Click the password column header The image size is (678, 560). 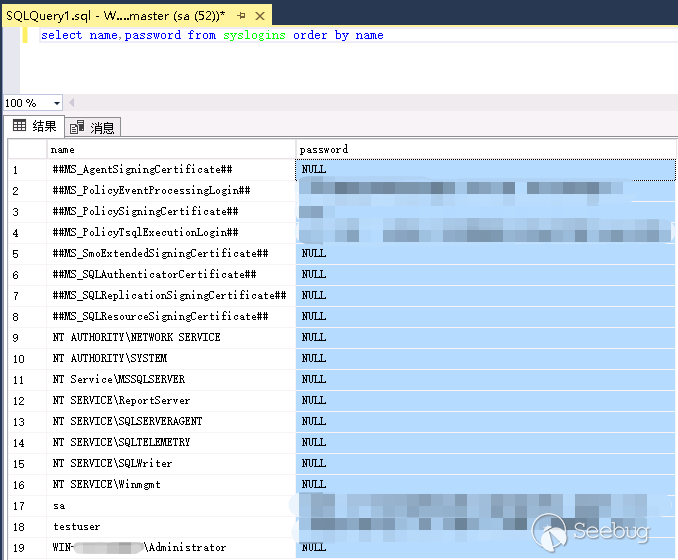coord(485,149)
